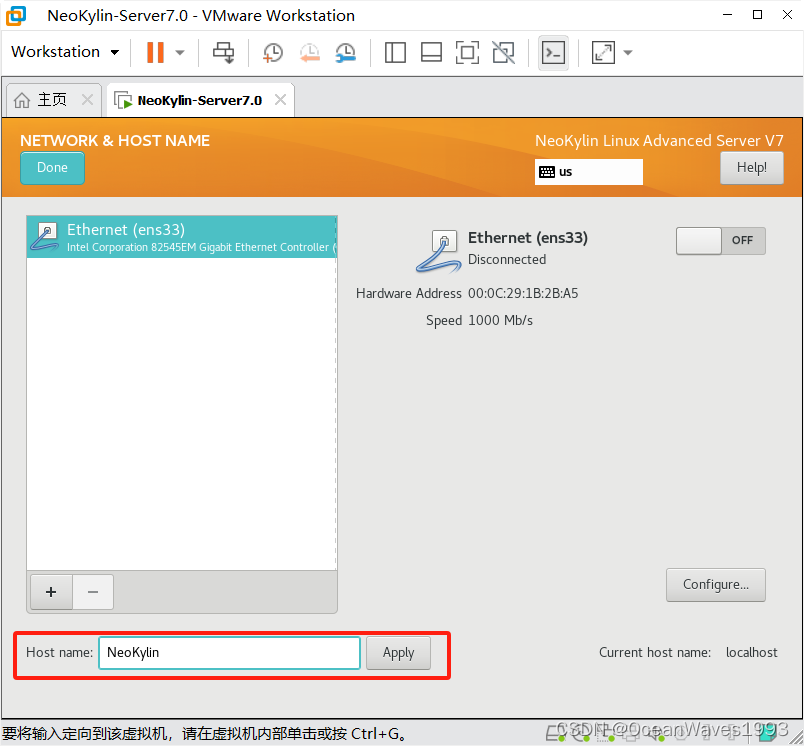Image resolution: width=804 pixels, height=746 pixels.
Task: Click the Ethernet cable icon in details pane
Action: [x=438, y=251]
